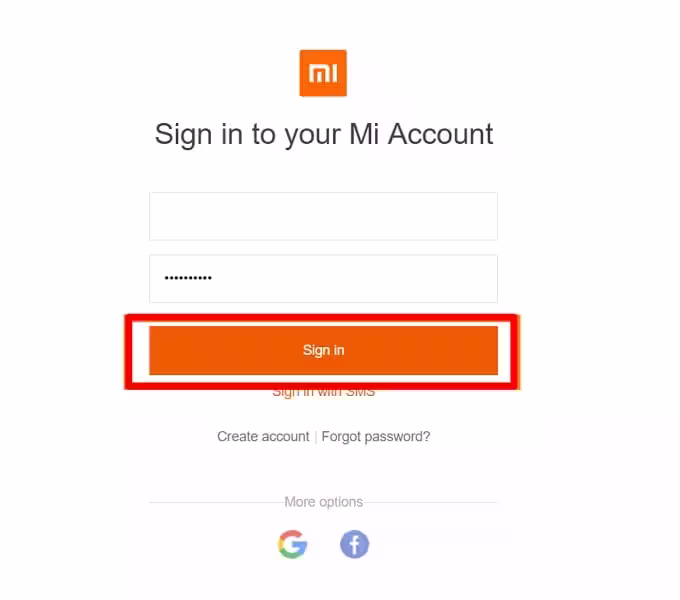Begin password recovery via Forgot password?

click(376, 437)
